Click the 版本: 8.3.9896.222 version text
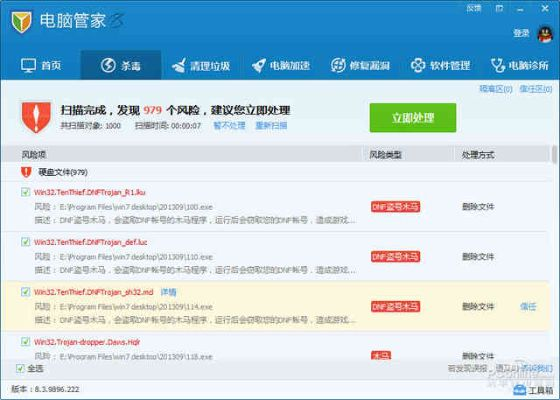This screenshot has height=400, width=560. [45, 389]
